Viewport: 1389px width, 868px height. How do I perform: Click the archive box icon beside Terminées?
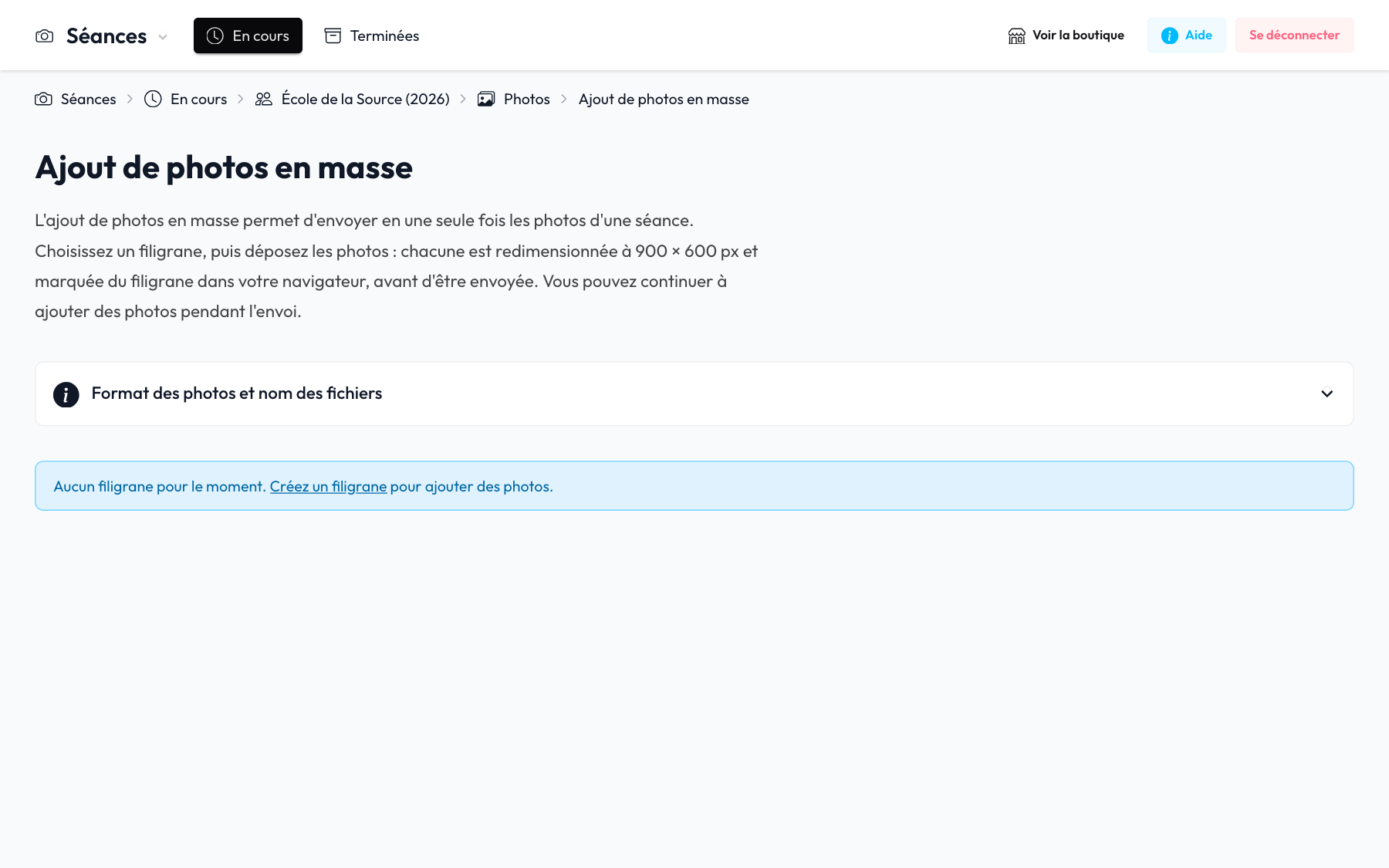click(x=333, y=35)
